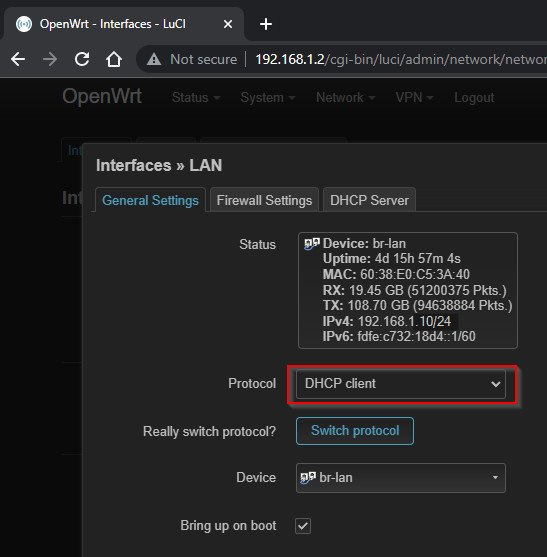547x557 pixels.
Task: Click the site favicon in browser tab
Action: (x=24, y=24)
